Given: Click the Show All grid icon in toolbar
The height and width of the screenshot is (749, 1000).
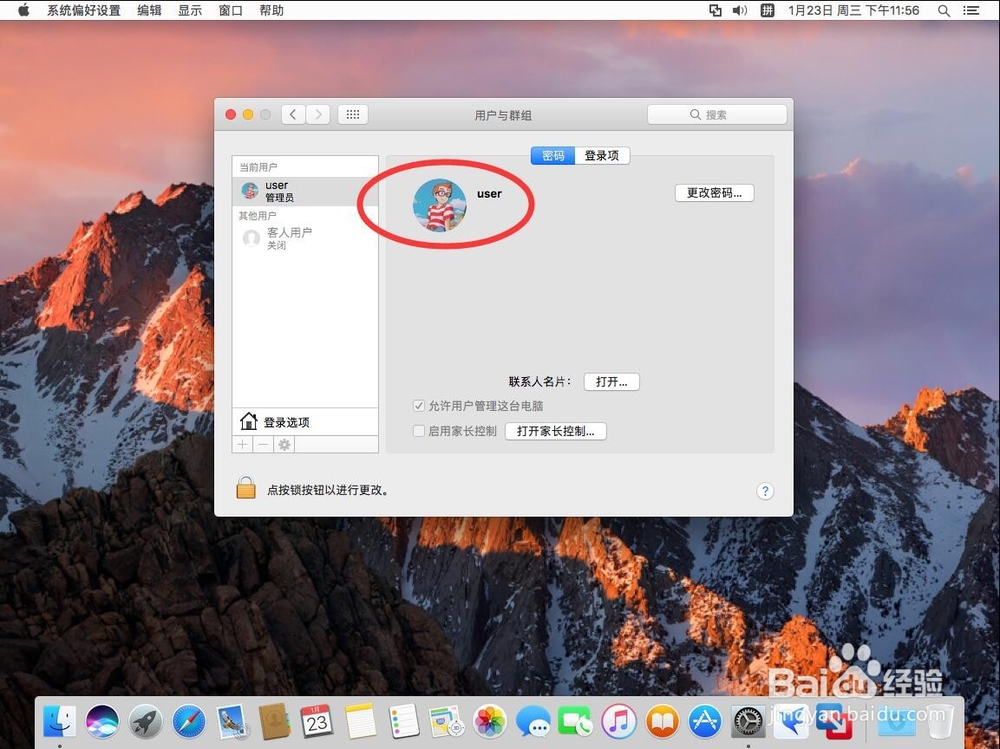Looking at the screenshot, I should click(x=352, y=114).
